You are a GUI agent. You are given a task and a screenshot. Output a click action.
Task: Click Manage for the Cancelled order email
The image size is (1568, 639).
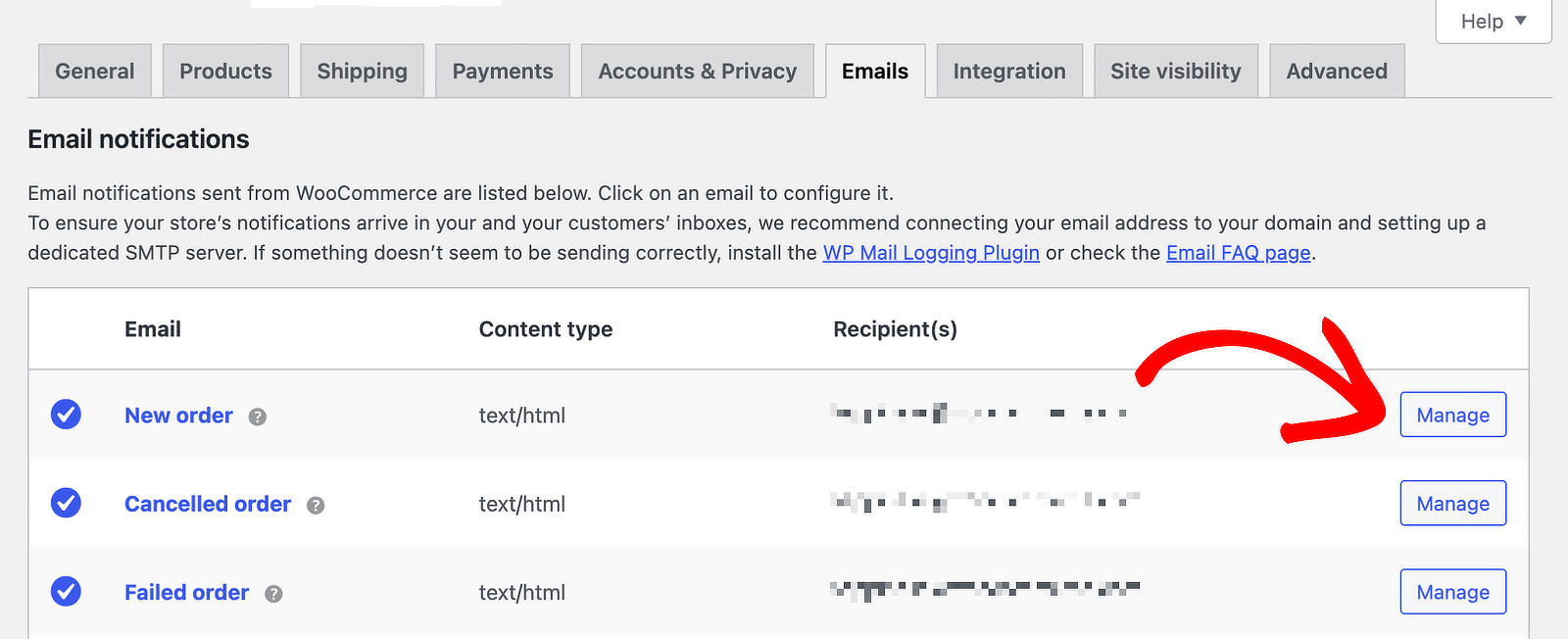(1452, 503)
